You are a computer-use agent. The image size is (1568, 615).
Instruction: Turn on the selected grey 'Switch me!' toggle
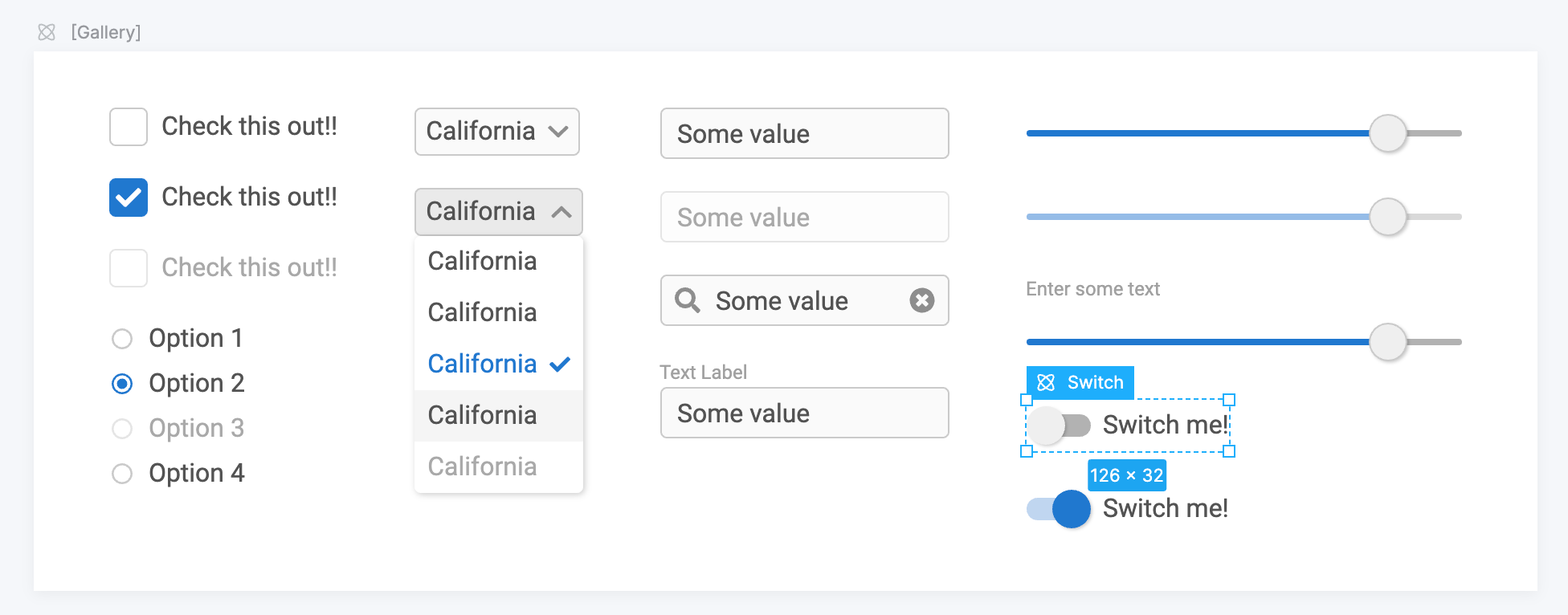1059,426
